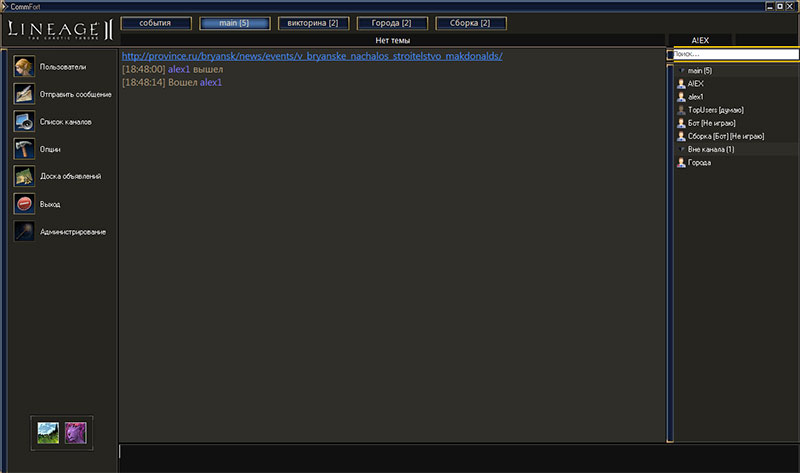Screen dimensions: 800x473
Task: Select TopUsers [думаю] in the user list
Action: [x=715, y=110]
